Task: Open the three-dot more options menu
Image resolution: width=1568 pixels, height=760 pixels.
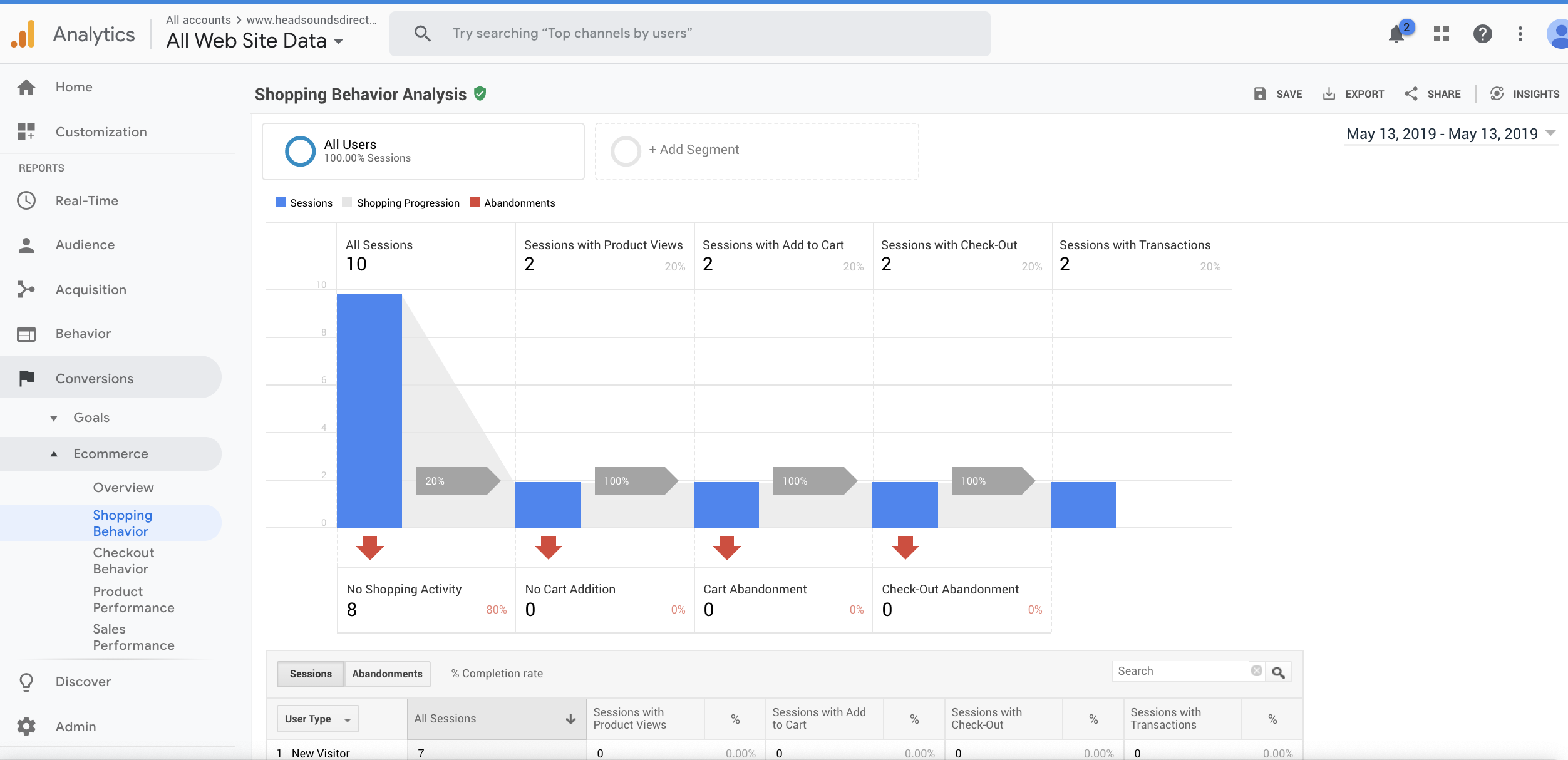Action: [x=1520, y=34]
